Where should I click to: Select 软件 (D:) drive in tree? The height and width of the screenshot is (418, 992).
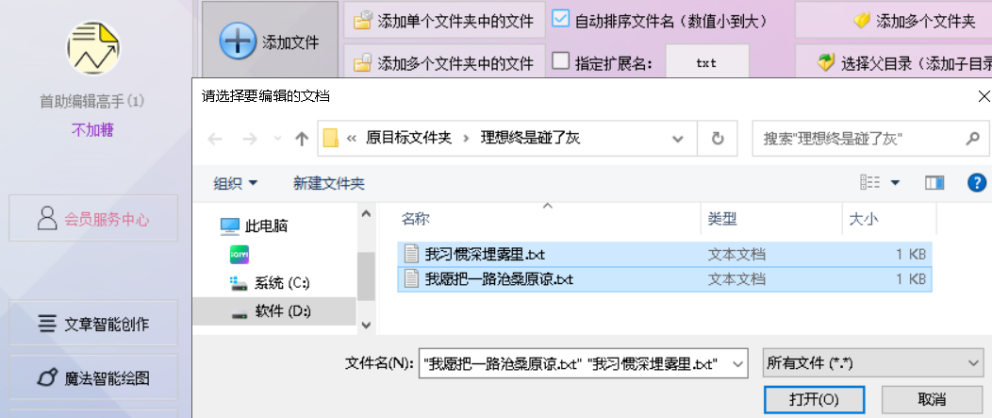[275, 311]
